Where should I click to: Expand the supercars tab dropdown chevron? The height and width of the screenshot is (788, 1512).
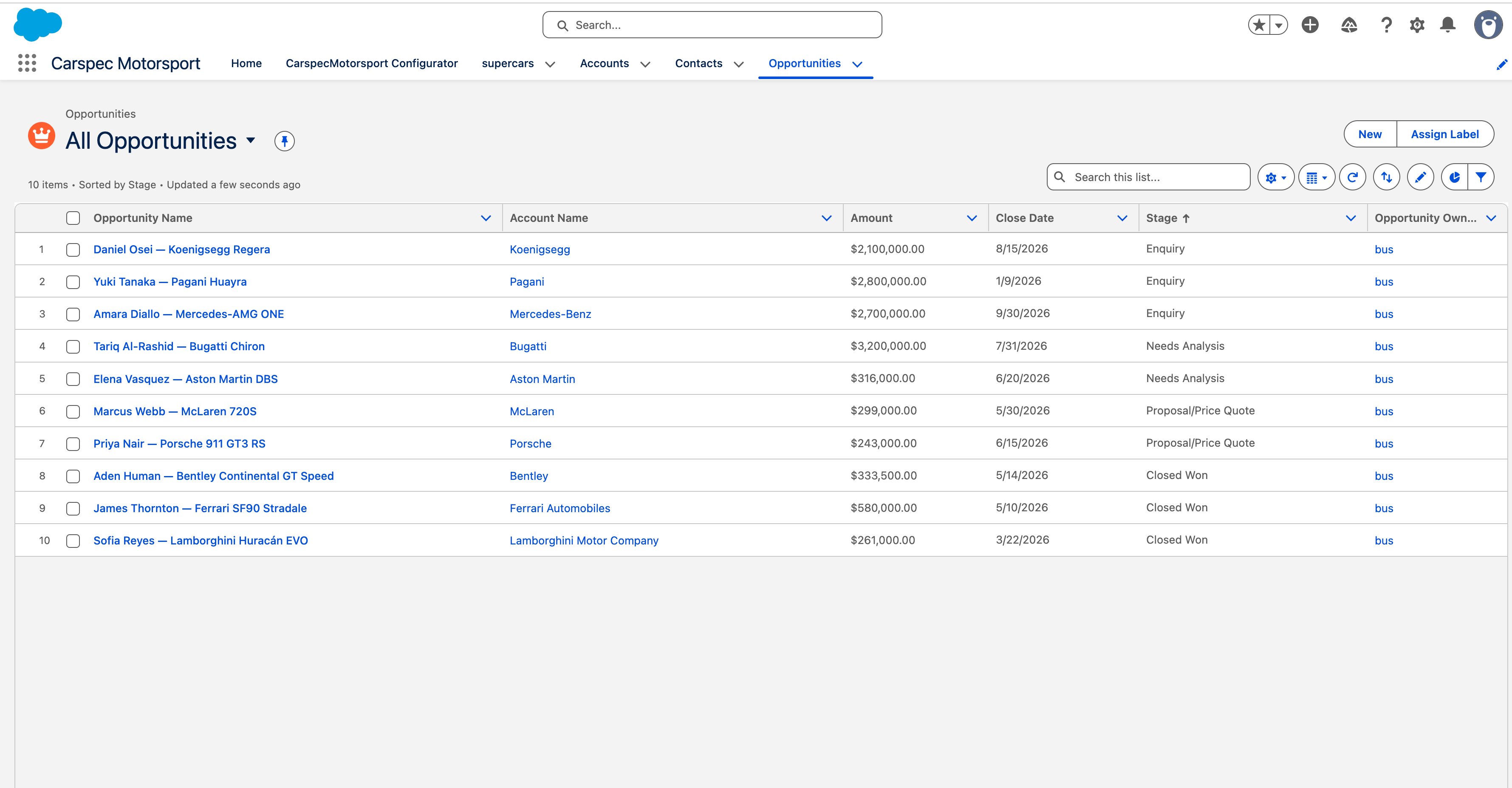550,64
